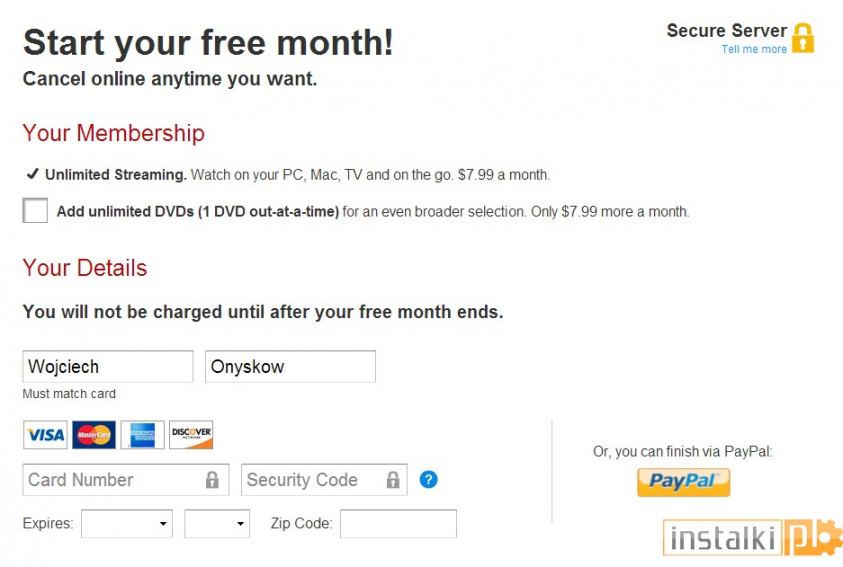Click the Discover card icon
Viewport: 843px width, 567px height.
(x=191, y=435)
